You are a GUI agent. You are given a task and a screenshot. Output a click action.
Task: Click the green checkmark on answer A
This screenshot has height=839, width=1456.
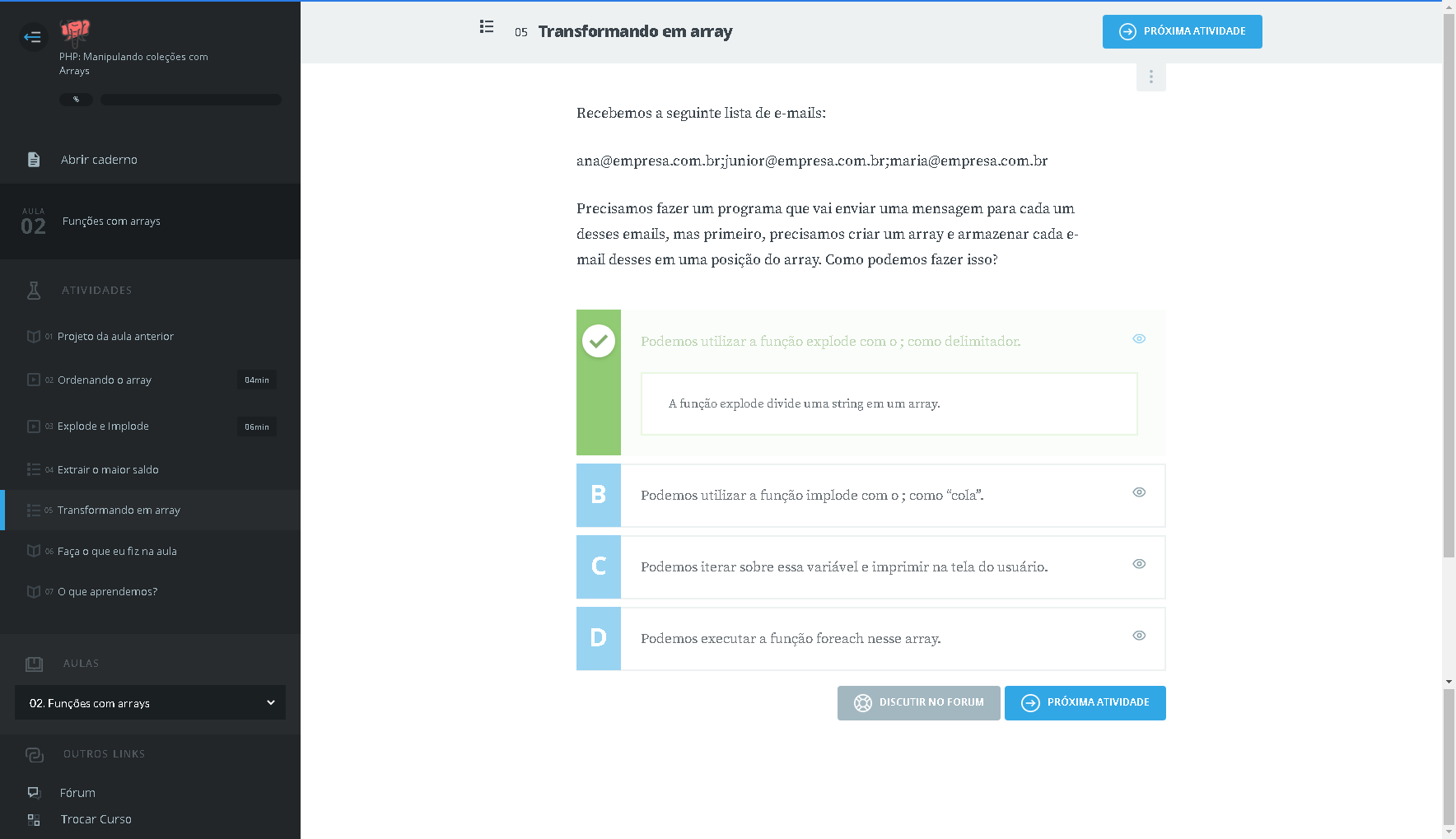tap(599, 341)
